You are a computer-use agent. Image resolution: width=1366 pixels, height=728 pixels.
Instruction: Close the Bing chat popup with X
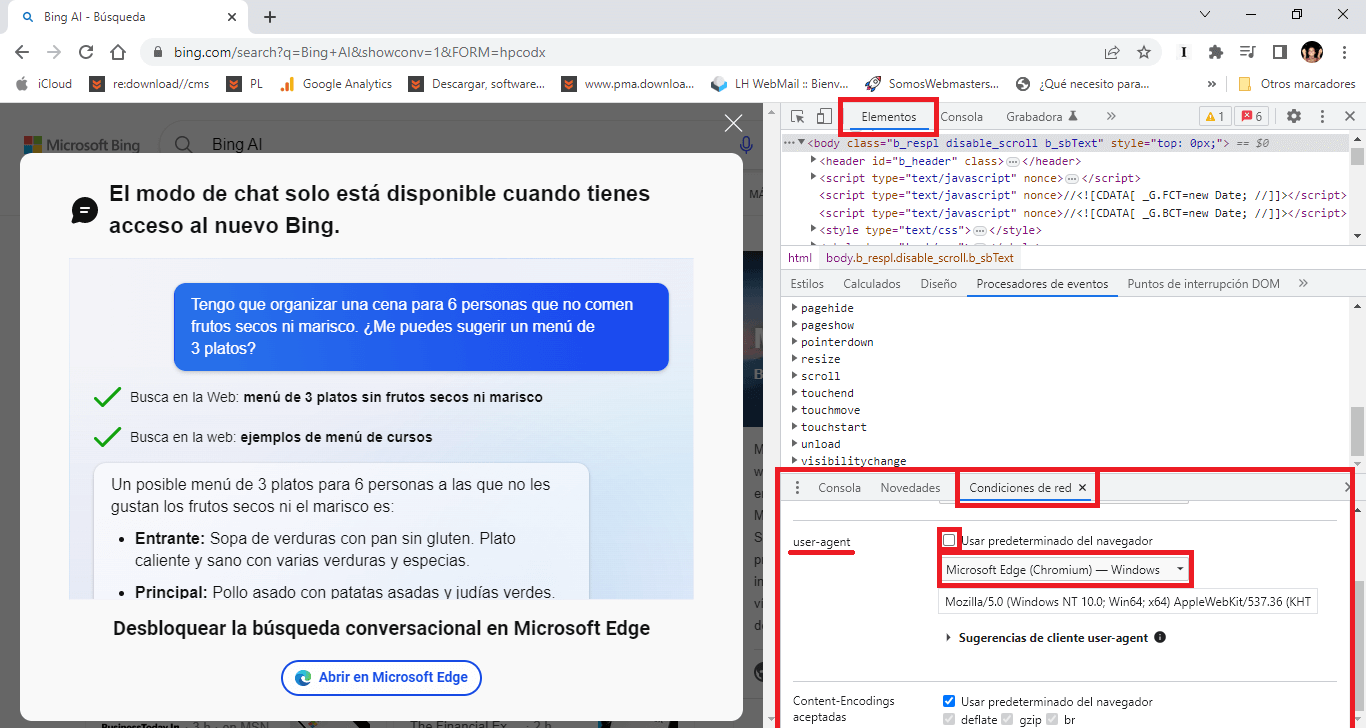(733, 123)
